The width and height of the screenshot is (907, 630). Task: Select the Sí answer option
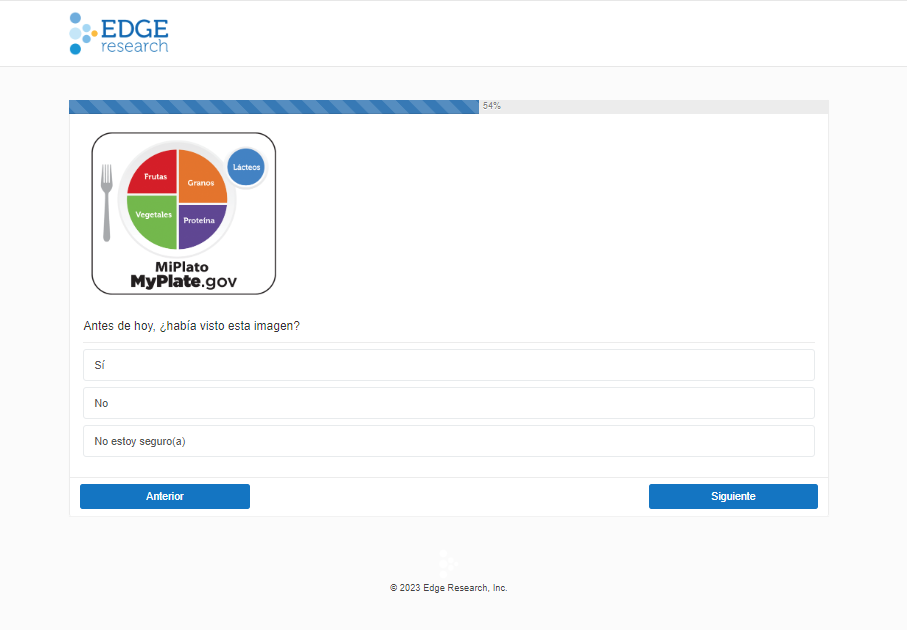448,365
